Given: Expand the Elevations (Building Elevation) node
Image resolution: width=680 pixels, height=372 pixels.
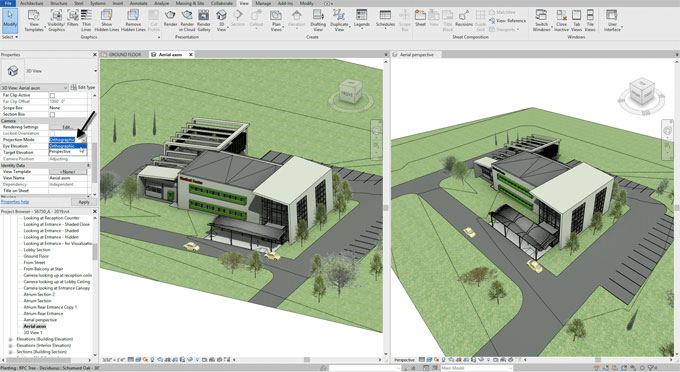Looking at the screenshot, I should pos(10,339).
